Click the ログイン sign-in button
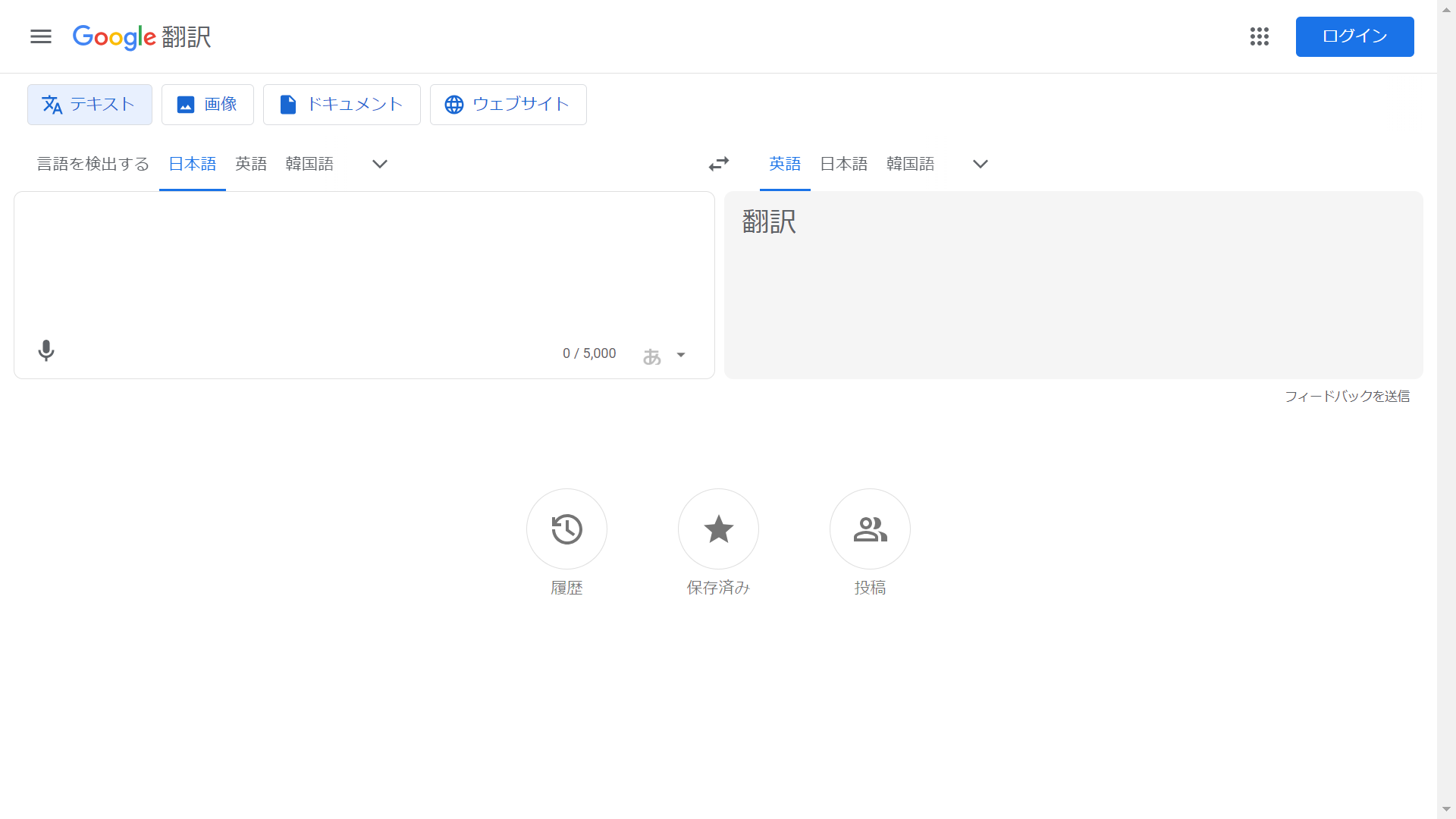The height and width of the screenshot is (819, 1456). tap(1354, 36)
